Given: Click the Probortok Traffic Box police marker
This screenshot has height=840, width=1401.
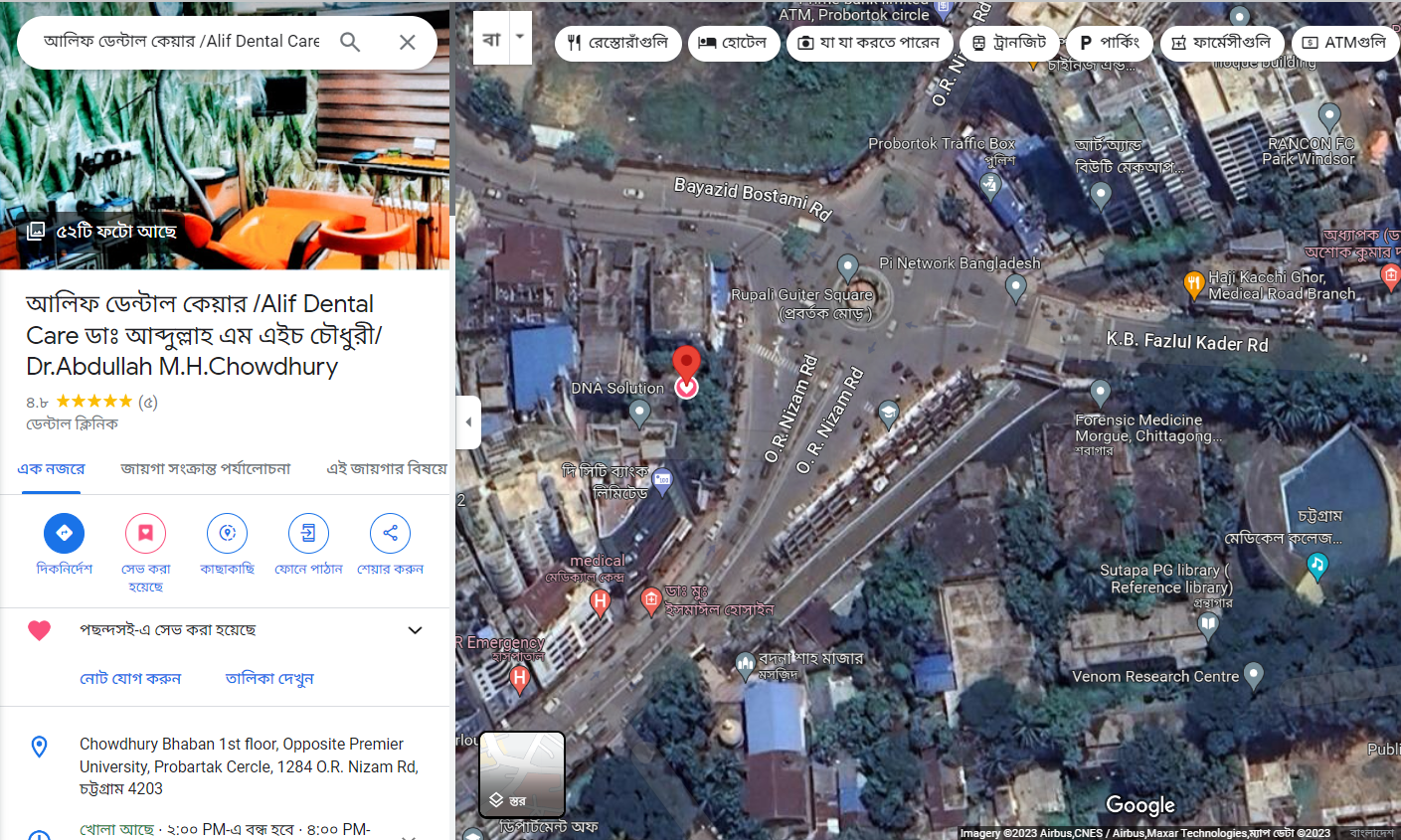Looking at the screenshot, I should click(990, 185).
